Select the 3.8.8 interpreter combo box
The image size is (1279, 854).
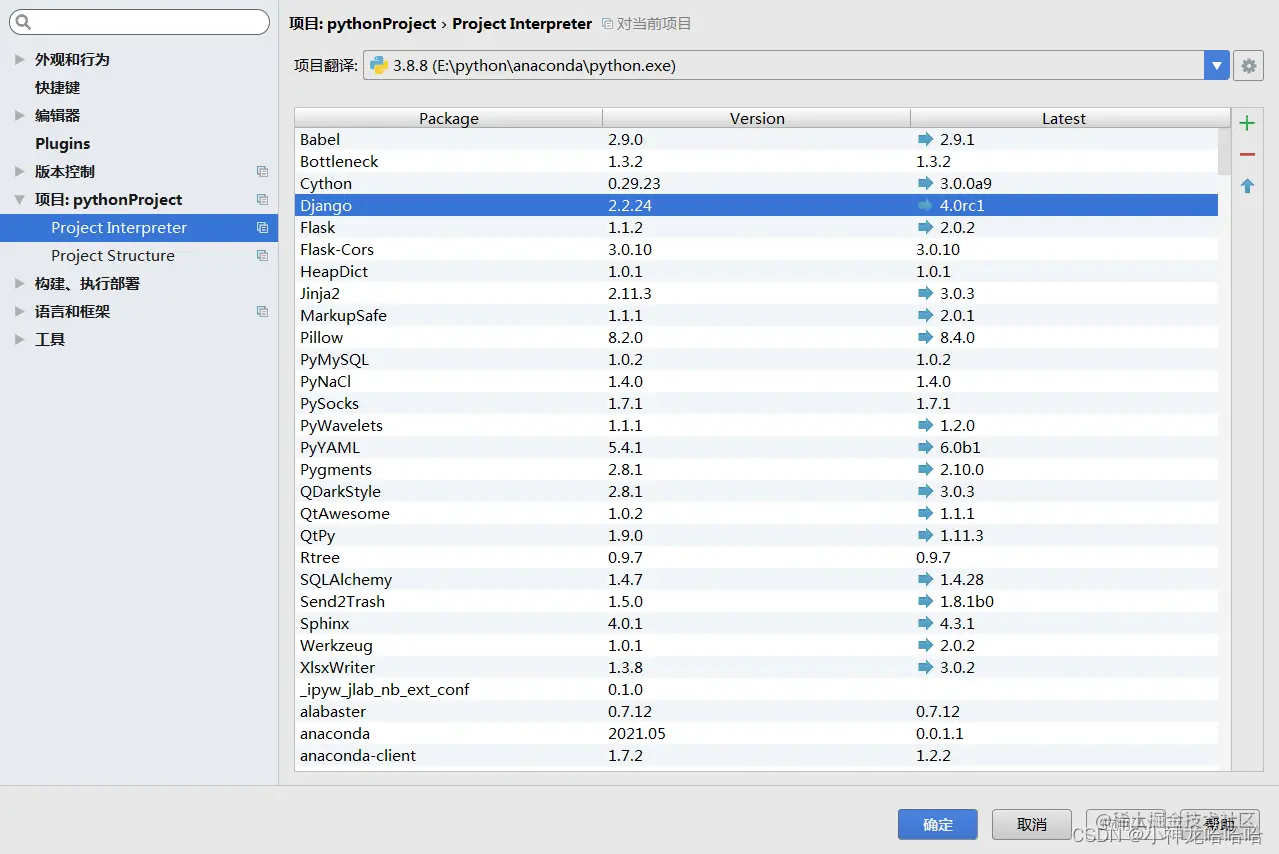pyautogui.click(x=796, y=66)
